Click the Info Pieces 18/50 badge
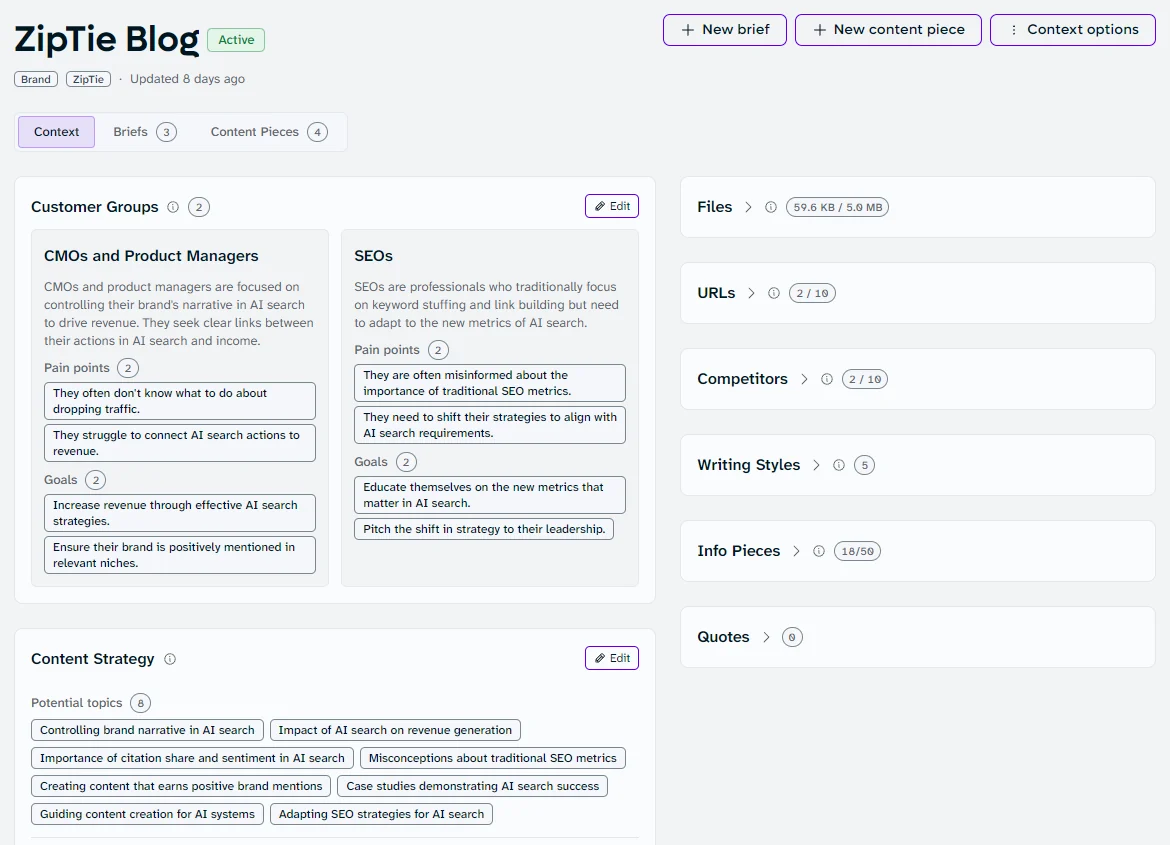The image size is (1170, 845). [x=857, y=551]
